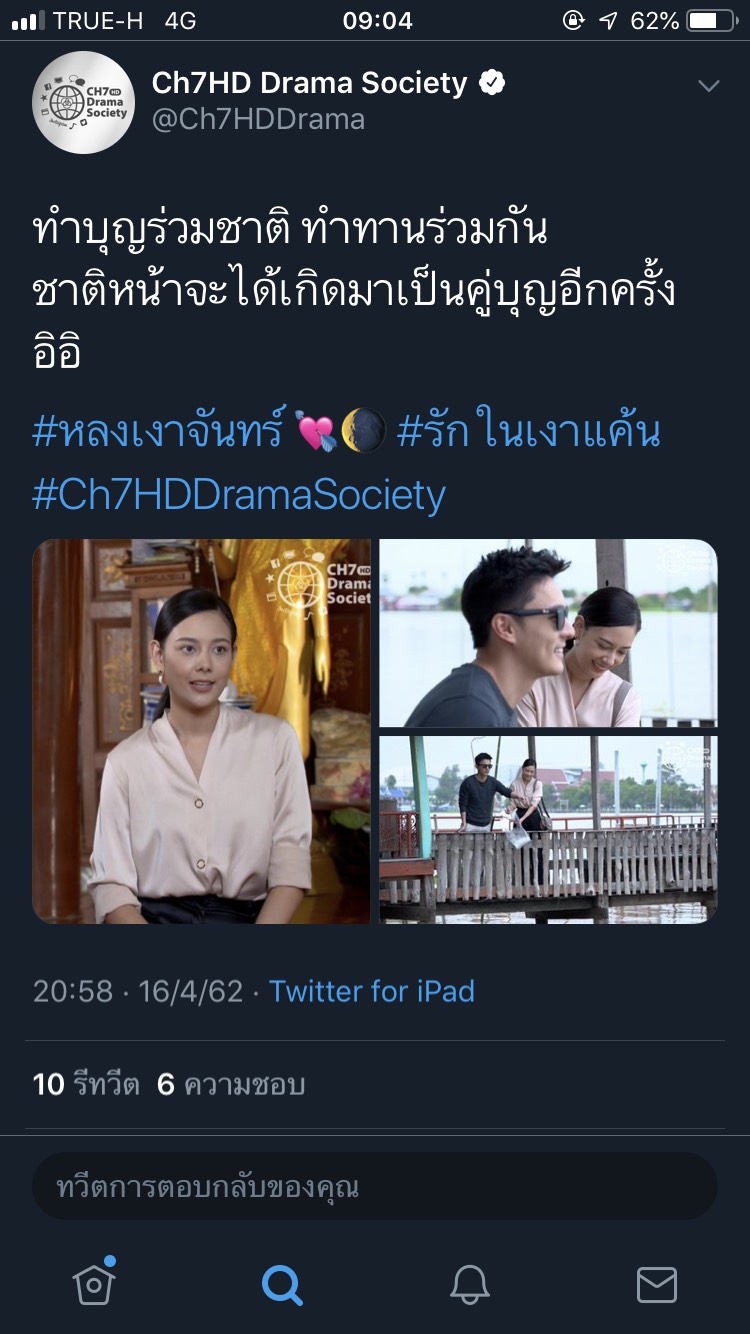Open the photo of woman in pink blouse

click(201, 731)
